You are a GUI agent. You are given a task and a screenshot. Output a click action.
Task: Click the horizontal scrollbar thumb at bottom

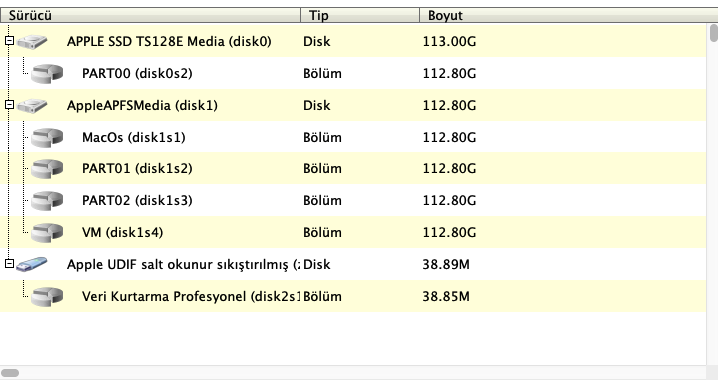point(10,373)
